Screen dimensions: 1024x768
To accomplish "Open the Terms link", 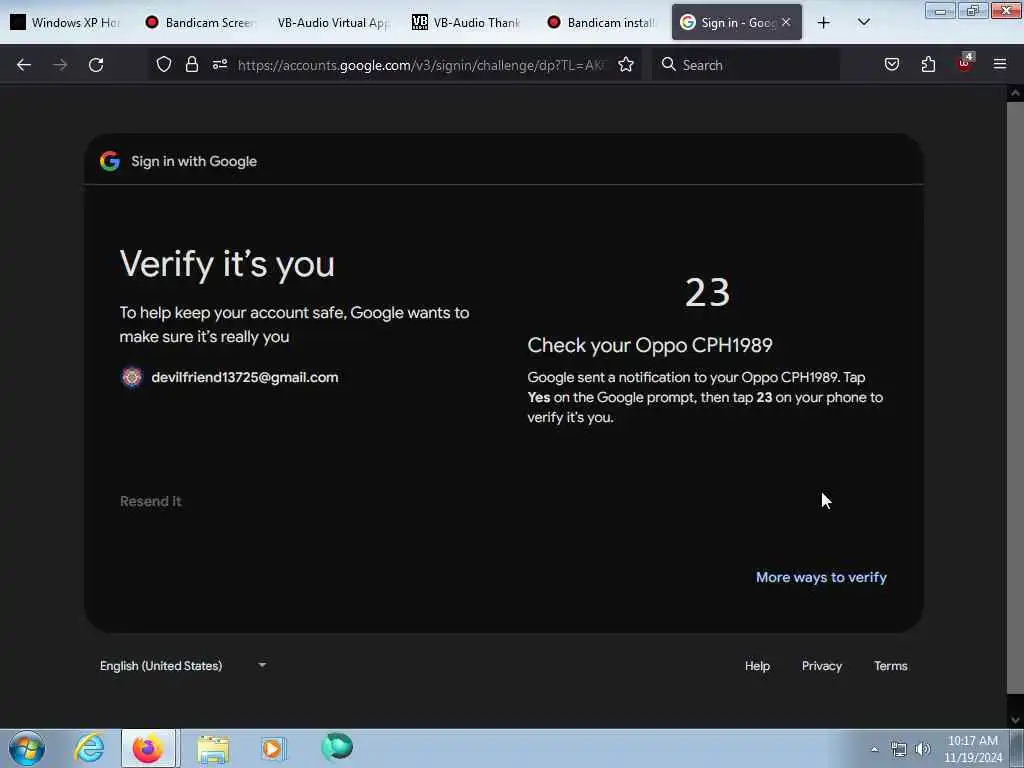I will (x=891, y=665).
